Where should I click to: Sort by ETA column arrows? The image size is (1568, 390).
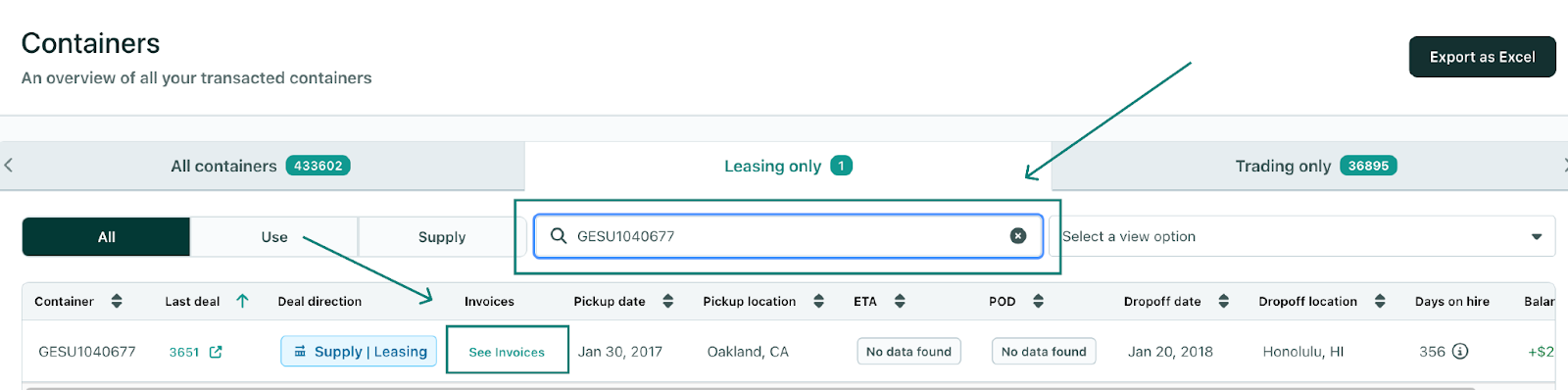[900, 301]
